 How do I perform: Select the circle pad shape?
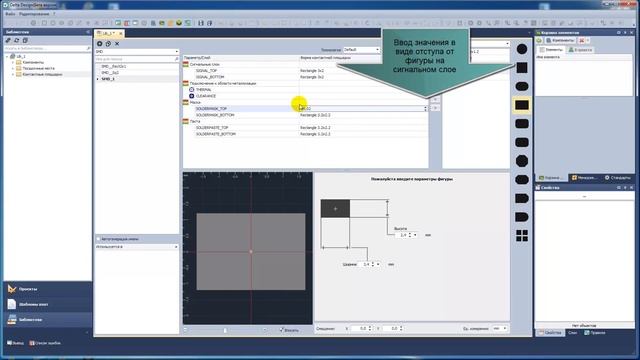[522, 49]
